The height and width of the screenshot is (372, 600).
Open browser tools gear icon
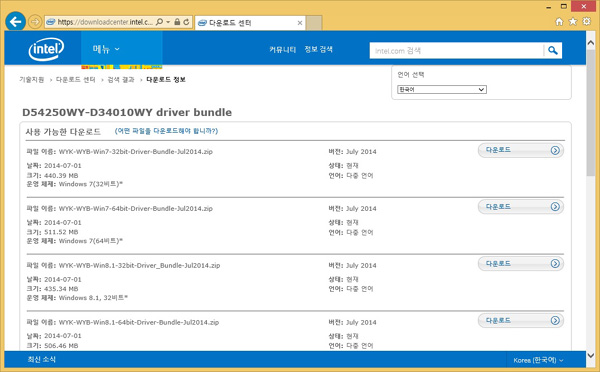(586, 21)
